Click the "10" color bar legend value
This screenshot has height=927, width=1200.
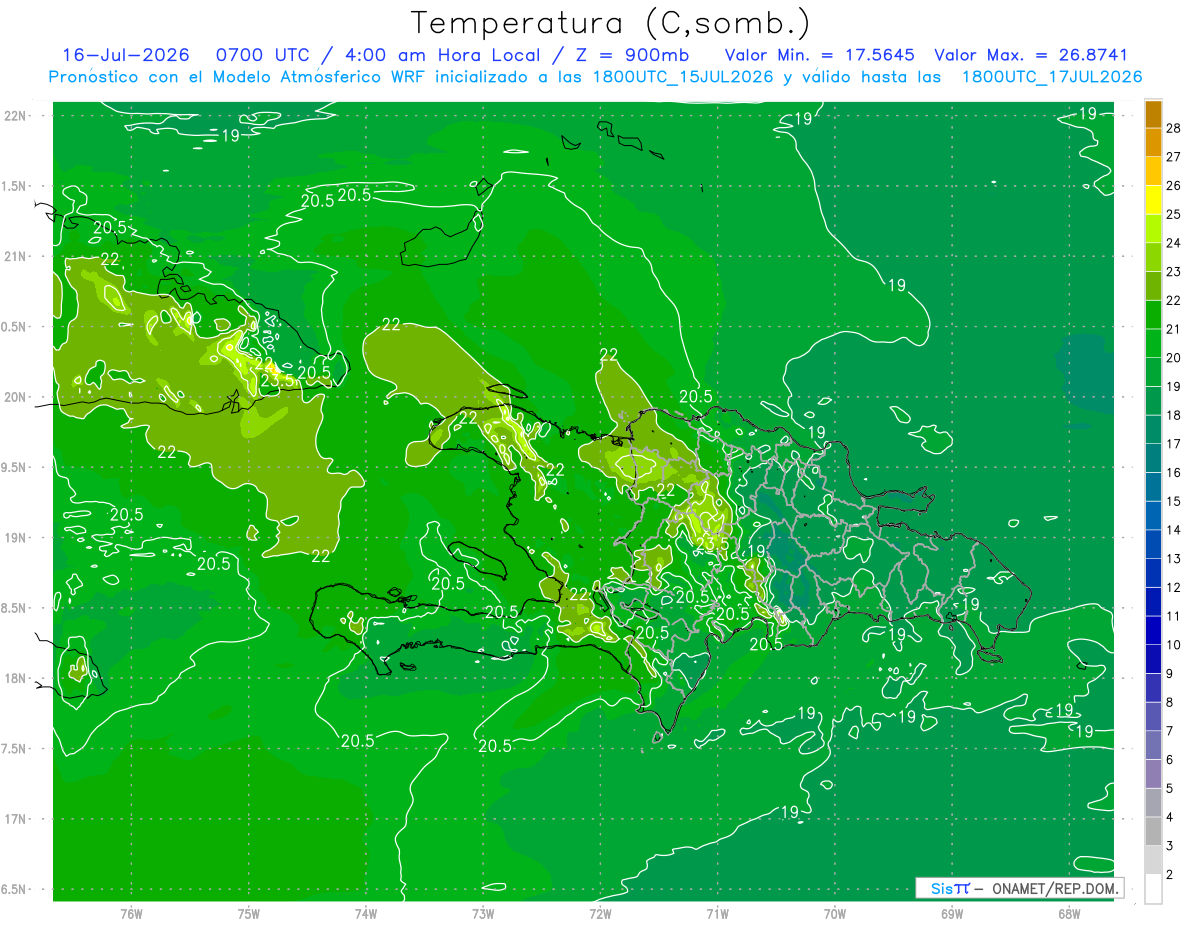(x=1174, y=645)
